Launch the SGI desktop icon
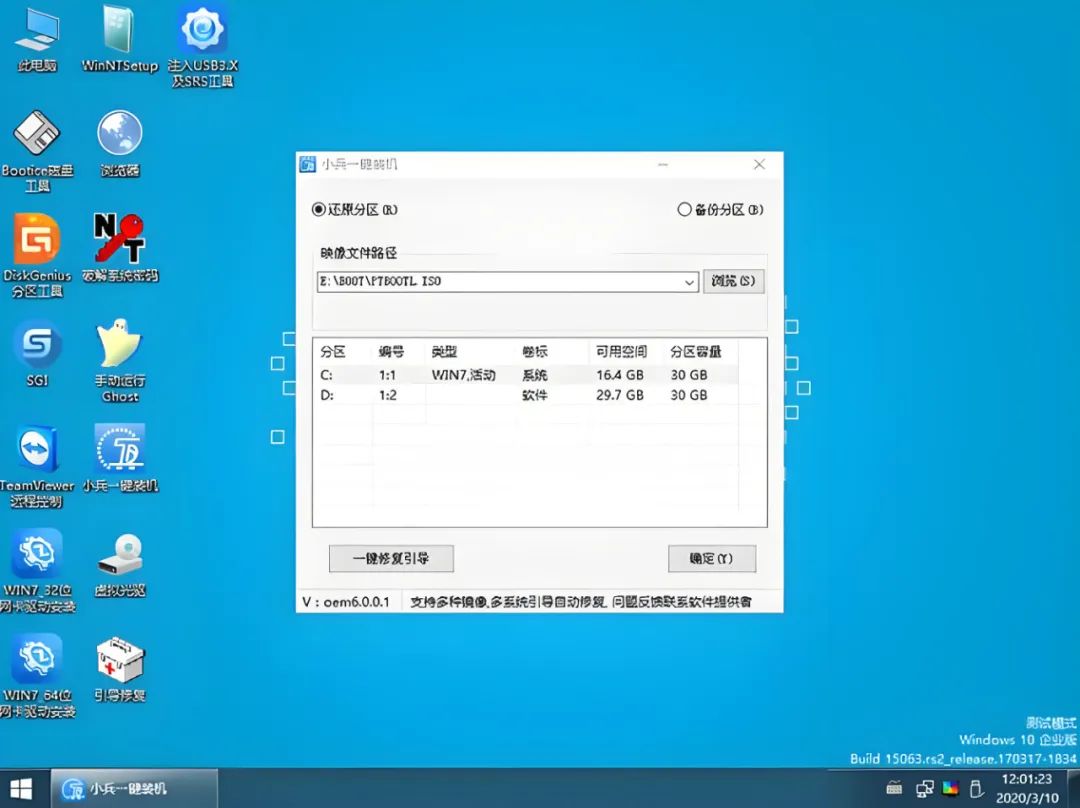1080x808 pixels. (37, 353)
